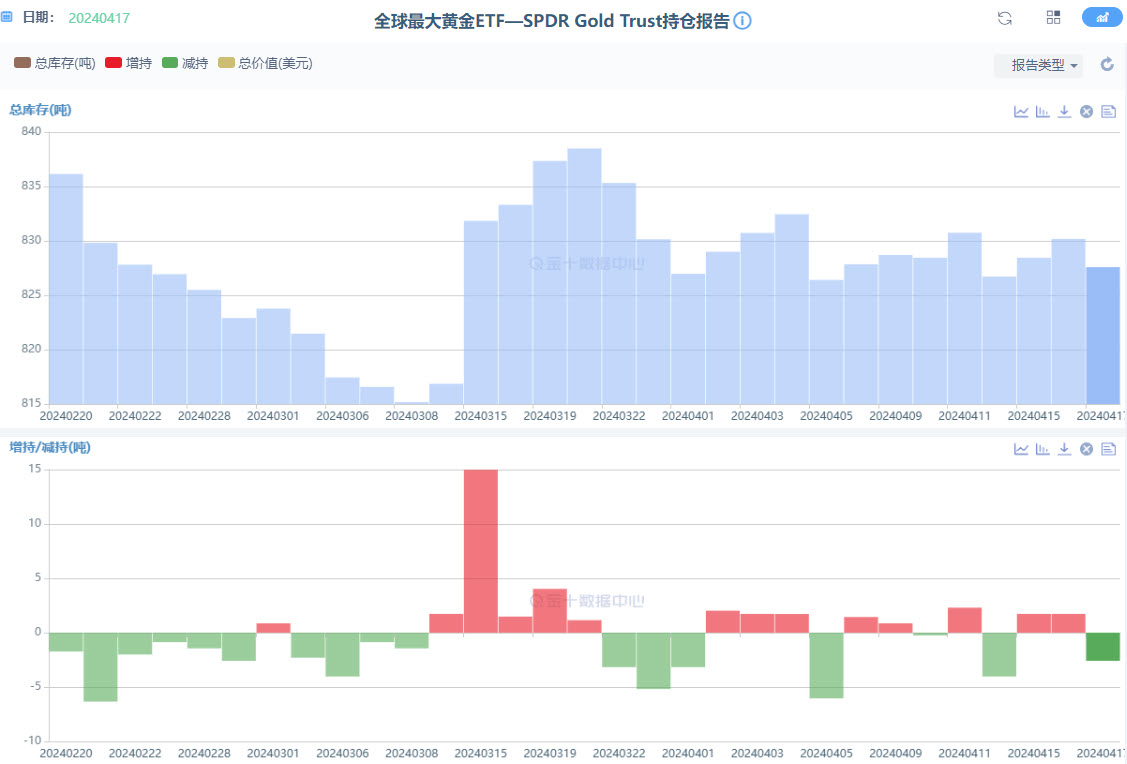
Task: Open the data view of the 增持/减持(吨) chart
Action: coord(1108,449)
